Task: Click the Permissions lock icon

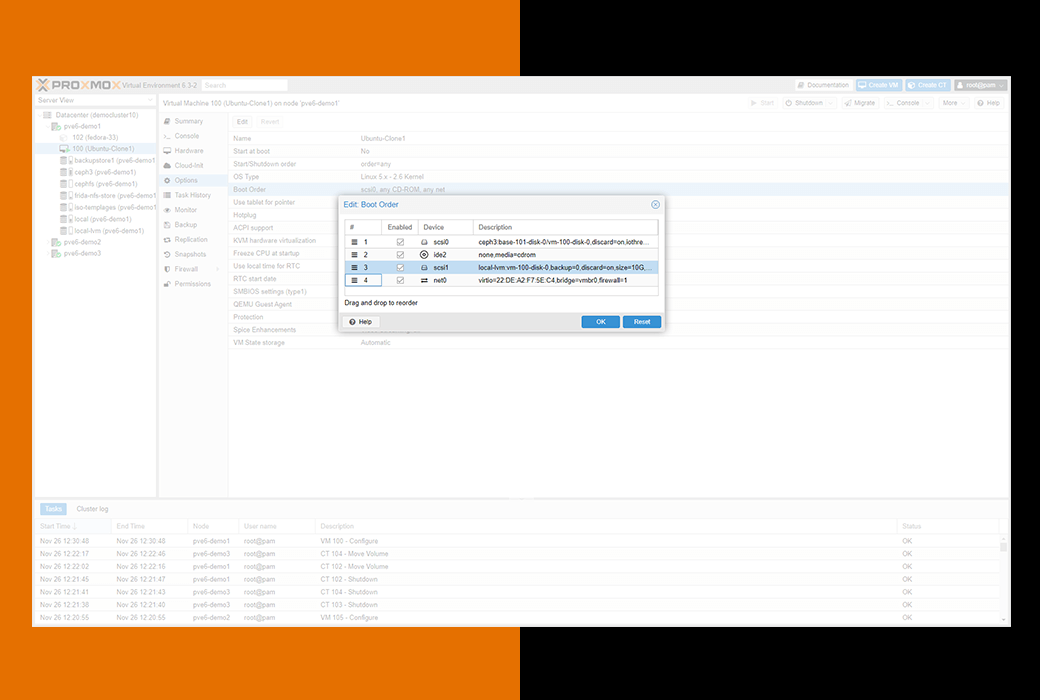Action: click(167, 284)
